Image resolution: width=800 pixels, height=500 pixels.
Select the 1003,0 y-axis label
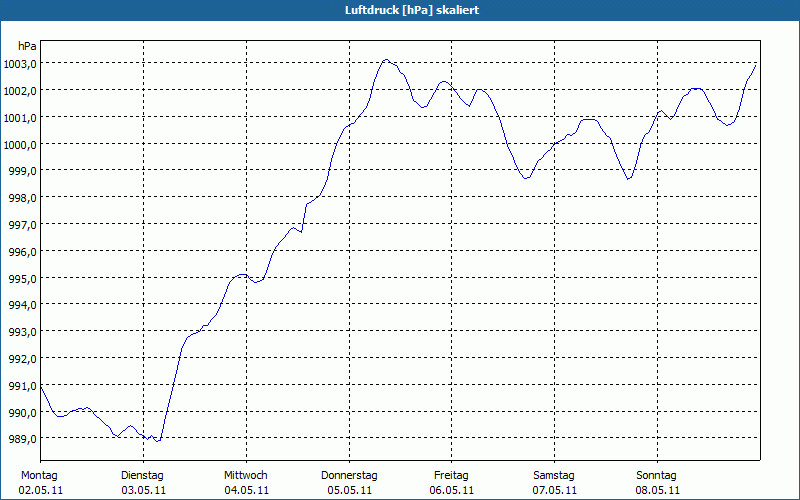point(20,63)
